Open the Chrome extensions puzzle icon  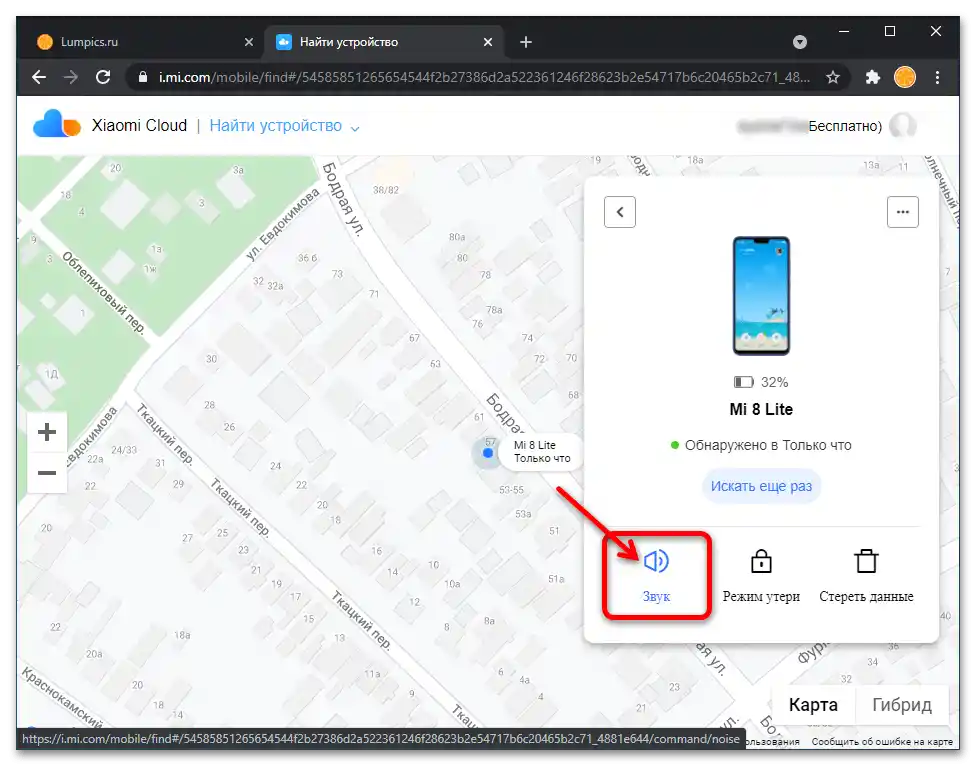tap(873, 77)
